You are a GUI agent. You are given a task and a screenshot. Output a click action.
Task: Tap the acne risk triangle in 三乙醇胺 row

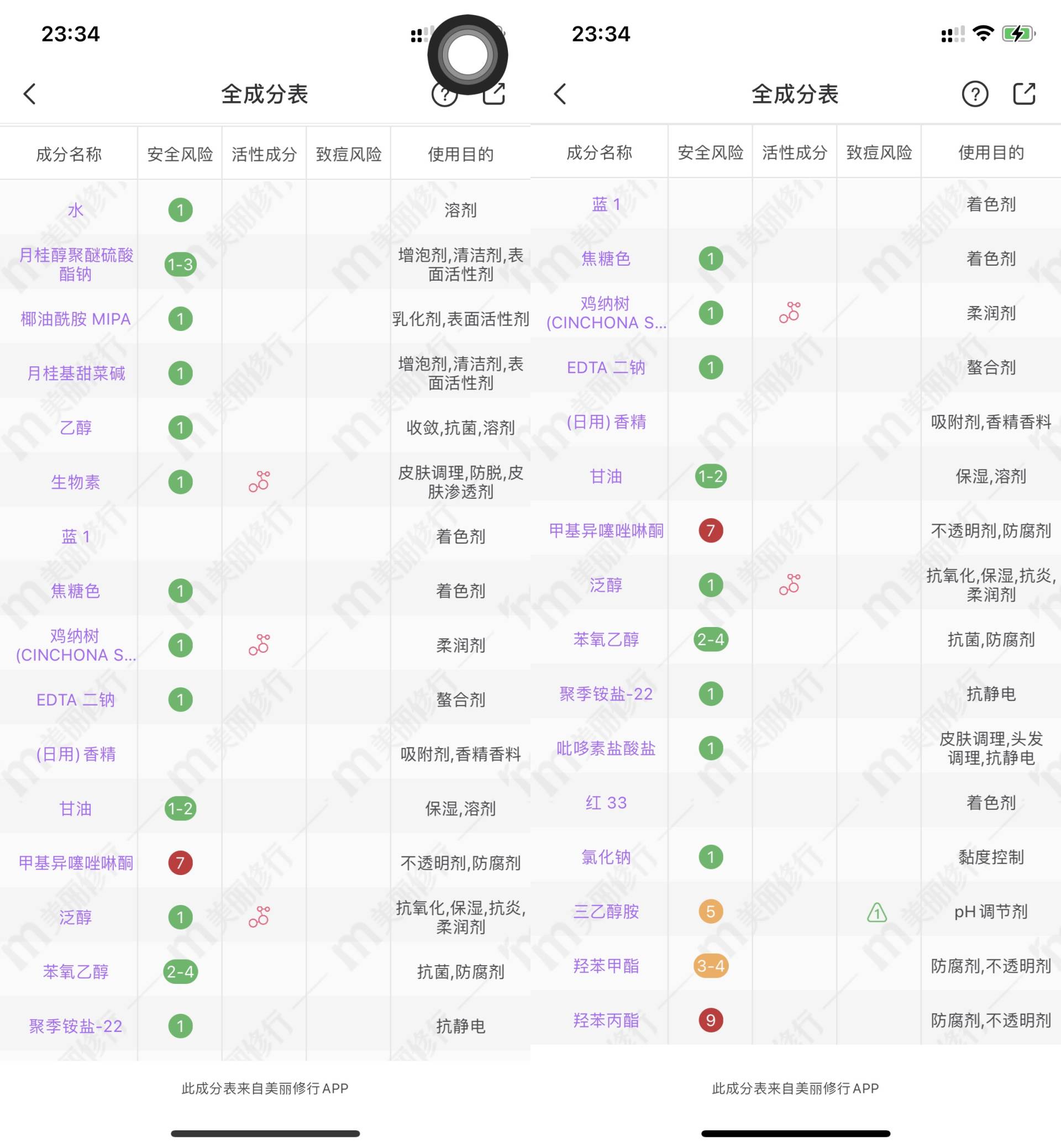(876, 912)
